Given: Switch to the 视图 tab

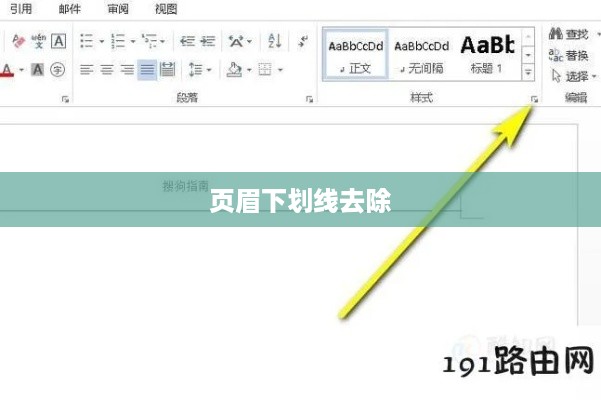Looking at the screenshot, I should [166, 8].
